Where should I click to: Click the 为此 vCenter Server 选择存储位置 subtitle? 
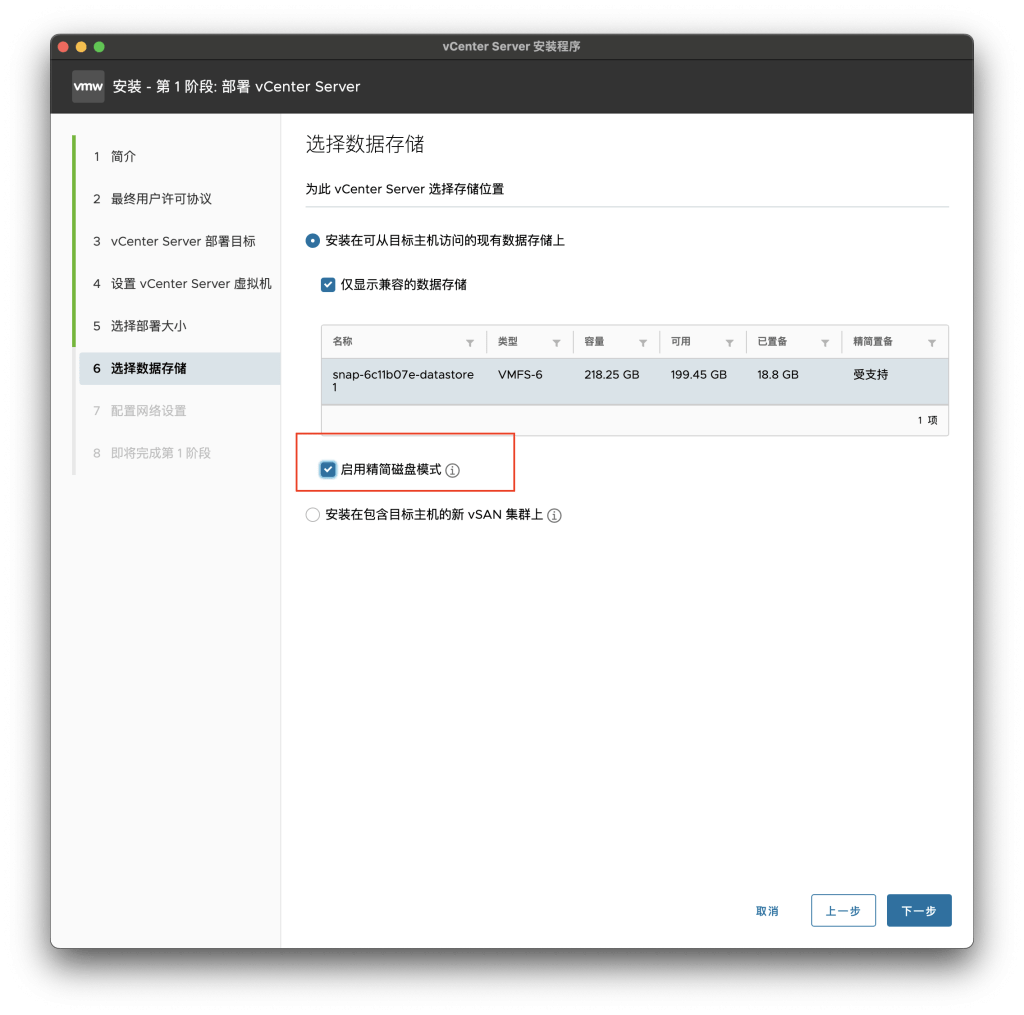pyautogui.click(x=405, y=189)
